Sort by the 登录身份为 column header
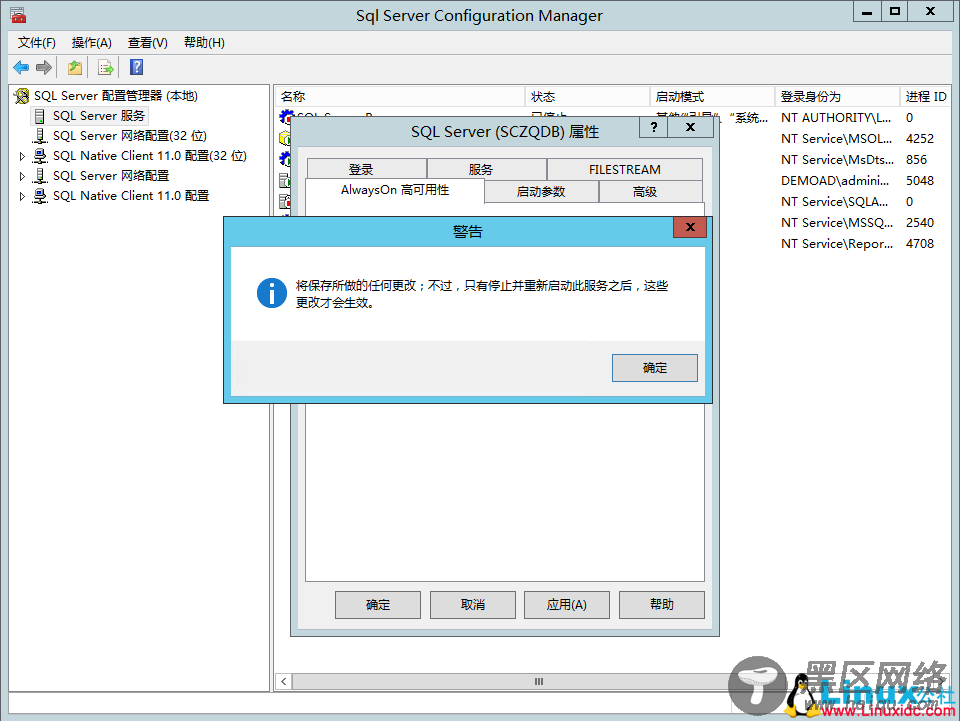The height and width of the screenshot is (721, 960). (x=838, y=97)
